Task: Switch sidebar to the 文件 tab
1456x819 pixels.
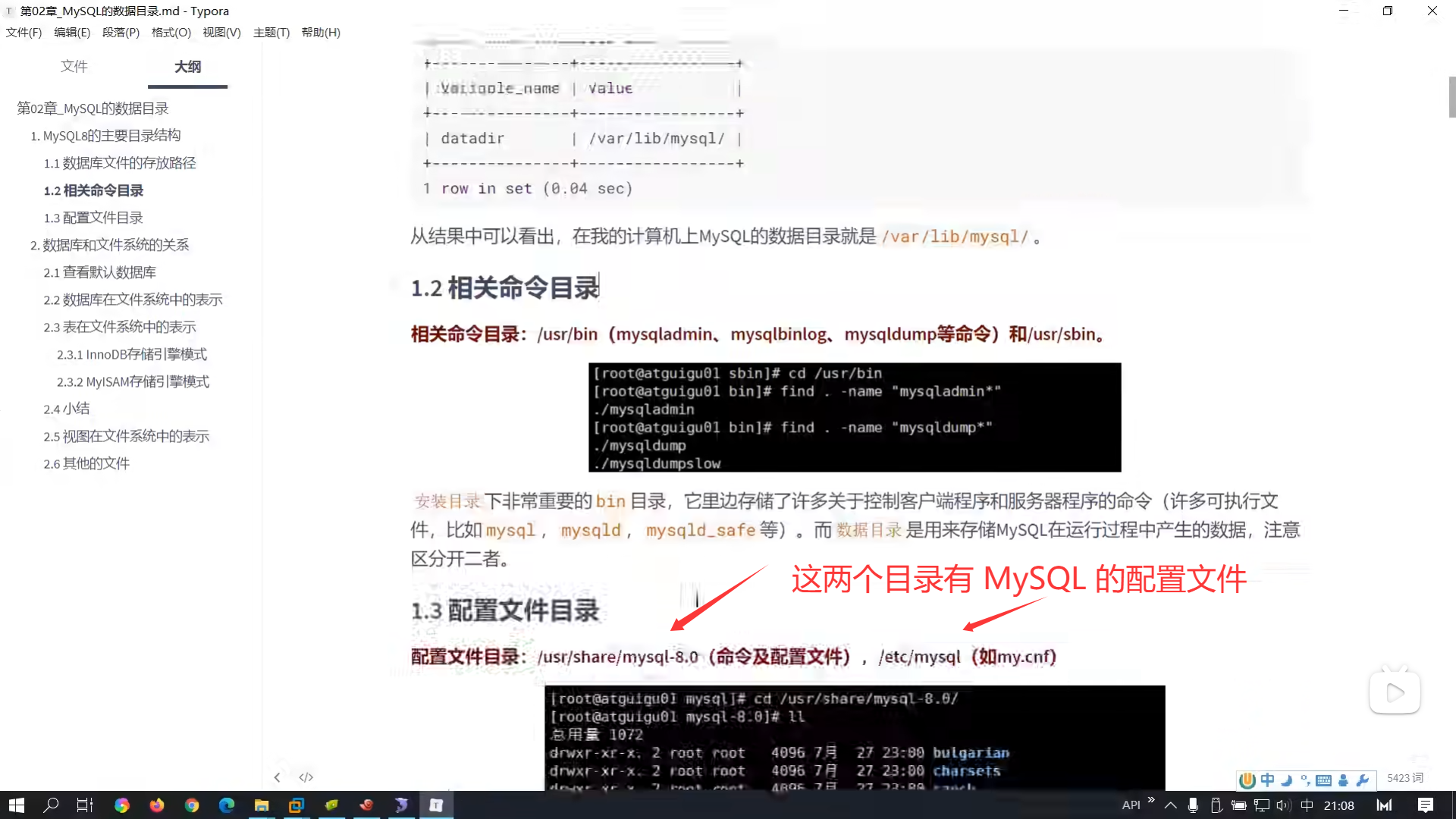Action: coord(74,67)
